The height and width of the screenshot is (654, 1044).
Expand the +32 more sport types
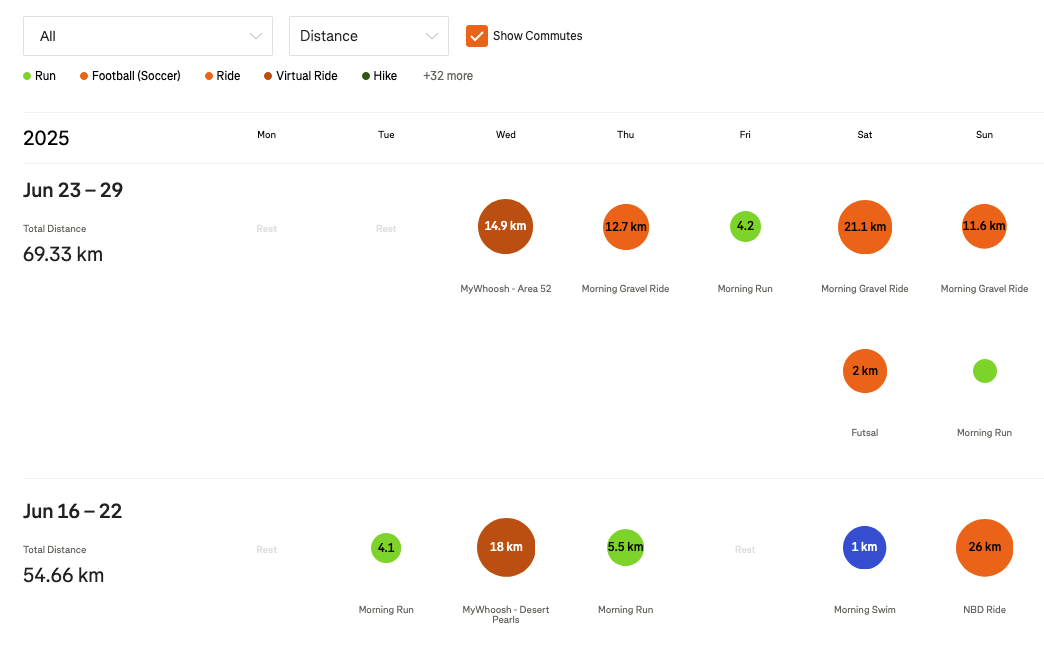[447, 76]
